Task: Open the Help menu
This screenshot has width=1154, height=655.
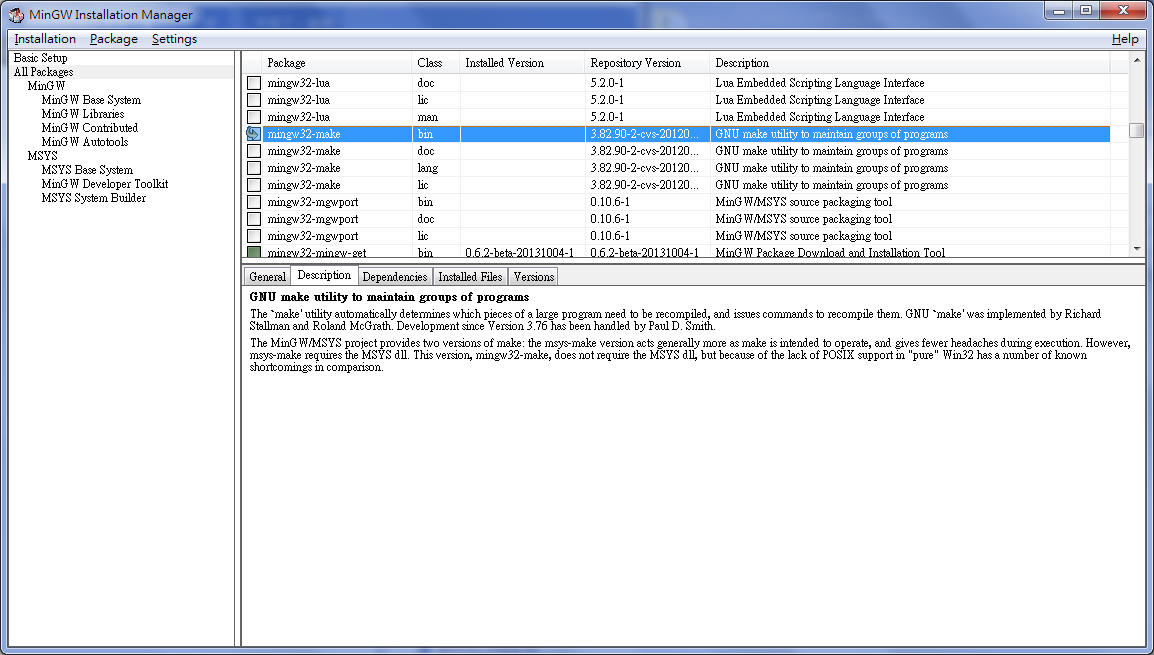Action: click(1125, 39)
